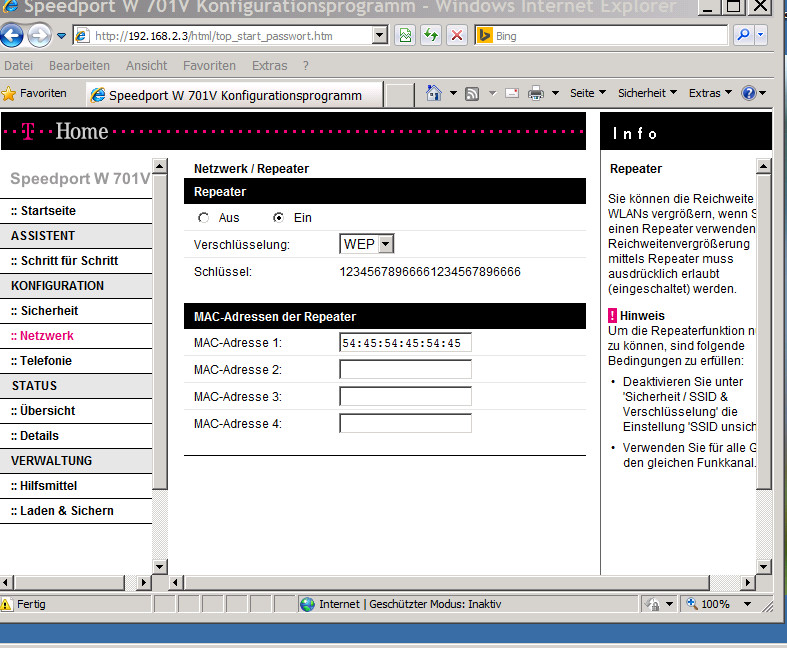
Task: Click the Bing search input box
Action: (610, 36)
